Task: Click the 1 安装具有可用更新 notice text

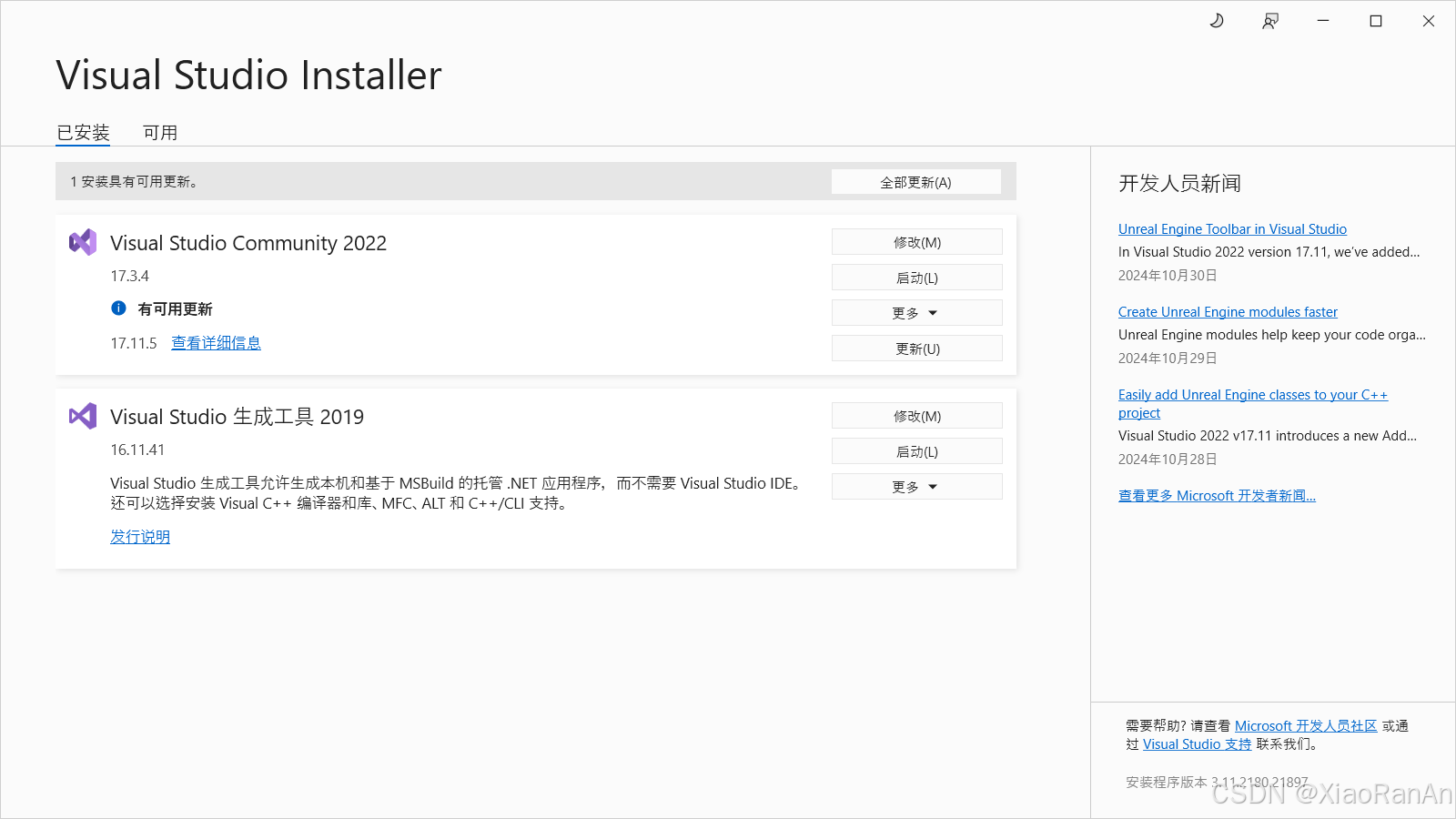Action: 134,182
